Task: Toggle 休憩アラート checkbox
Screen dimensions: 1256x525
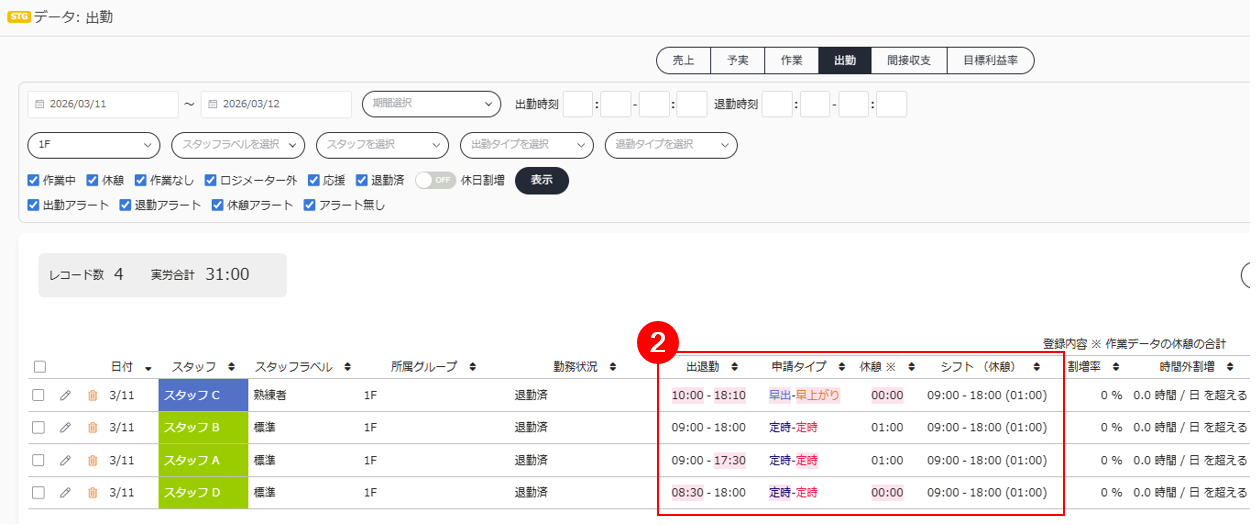Action: click(x=217, y=205)
